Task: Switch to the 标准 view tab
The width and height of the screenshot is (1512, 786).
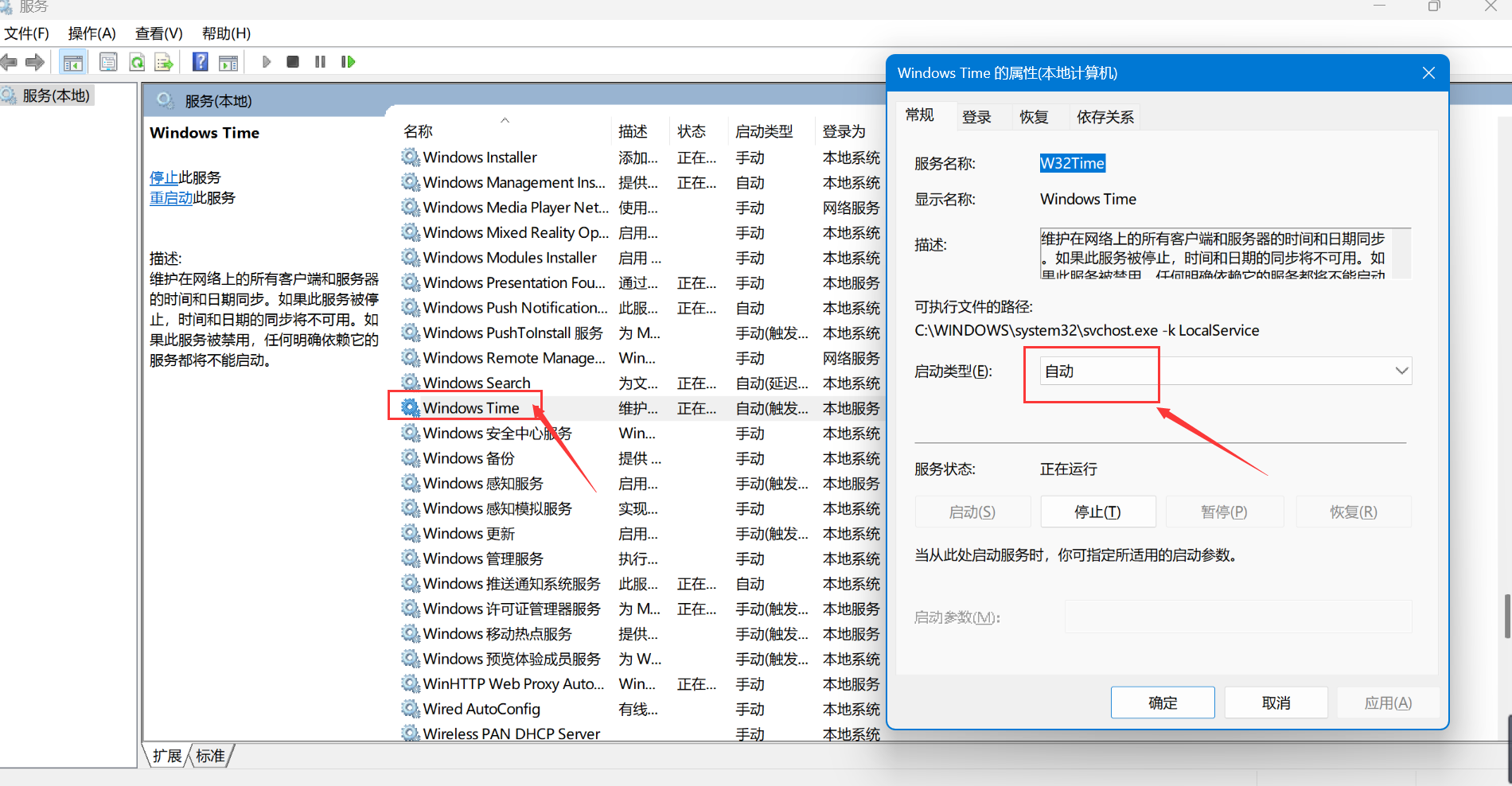Action: point(211,756)
